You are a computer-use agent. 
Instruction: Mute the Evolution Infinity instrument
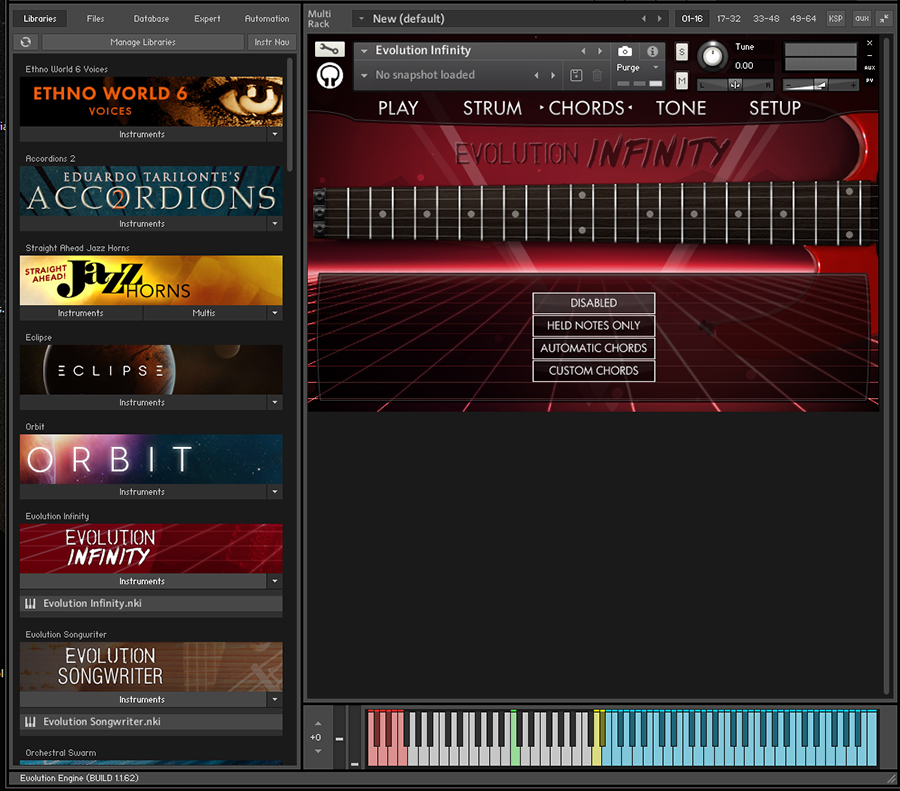[x=682, y=80]
